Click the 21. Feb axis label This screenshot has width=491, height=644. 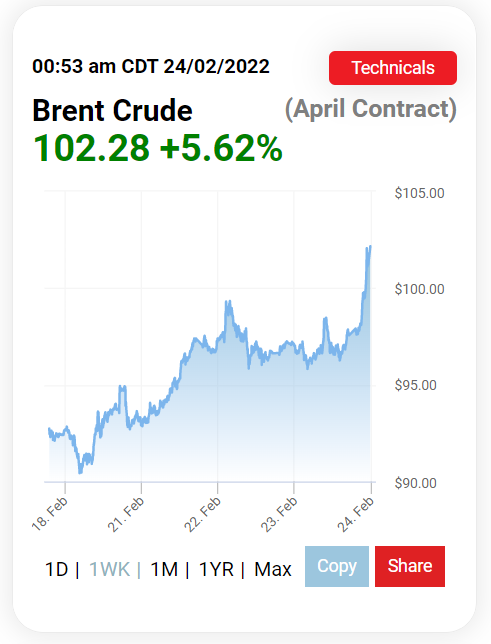tap(126, 513)
